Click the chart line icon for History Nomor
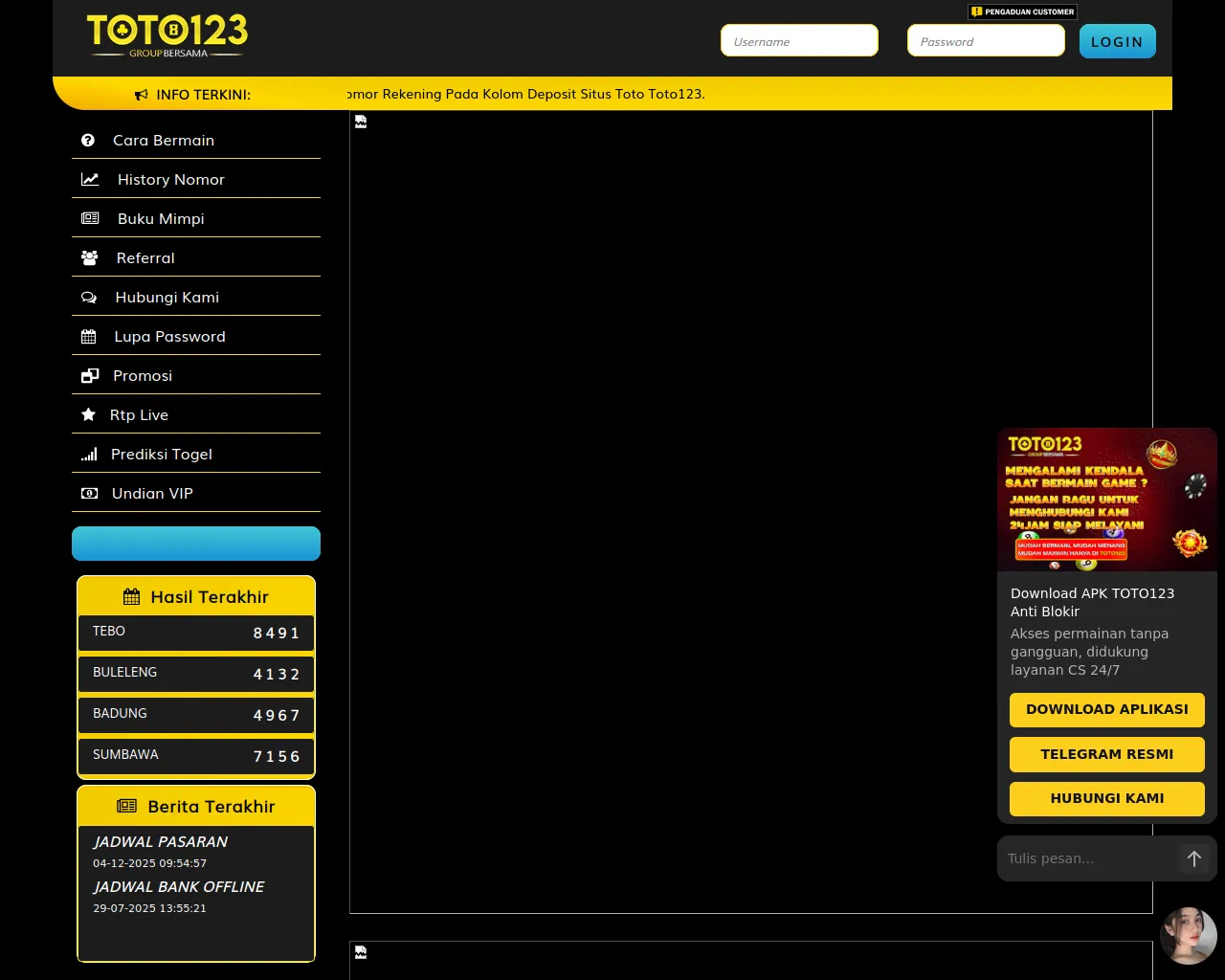The height and width of the screenshot is (980, 1225). [90, 179]
